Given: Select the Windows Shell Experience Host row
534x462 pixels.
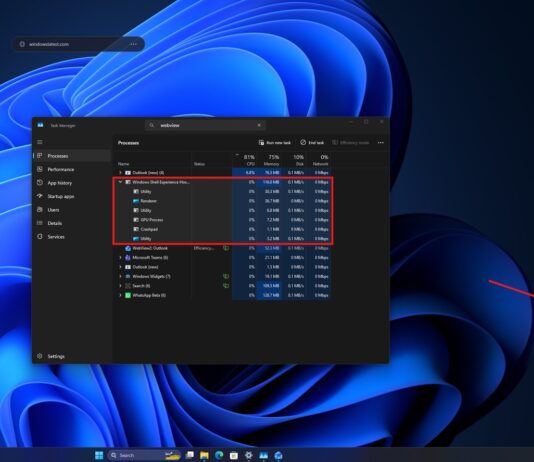Looking at the screenshot, I should click(x=223, y=182).
